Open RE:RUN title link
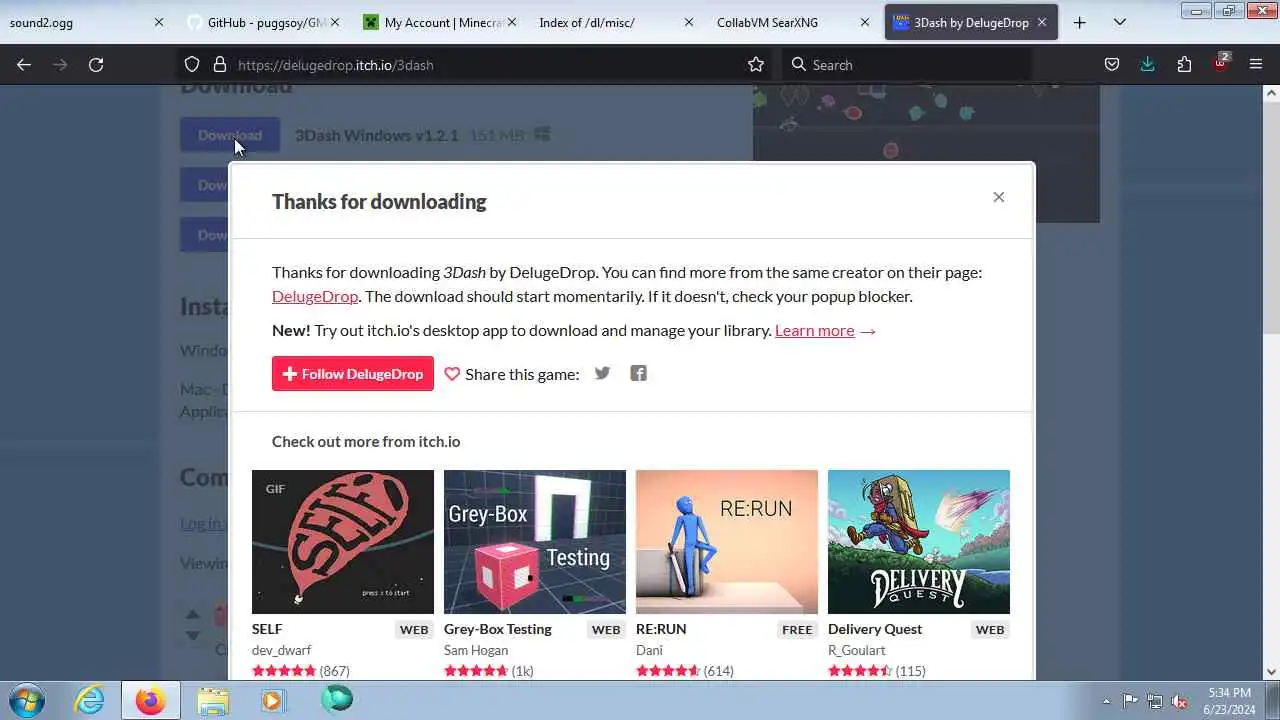 pyautogui.click(x=661, y=629)
